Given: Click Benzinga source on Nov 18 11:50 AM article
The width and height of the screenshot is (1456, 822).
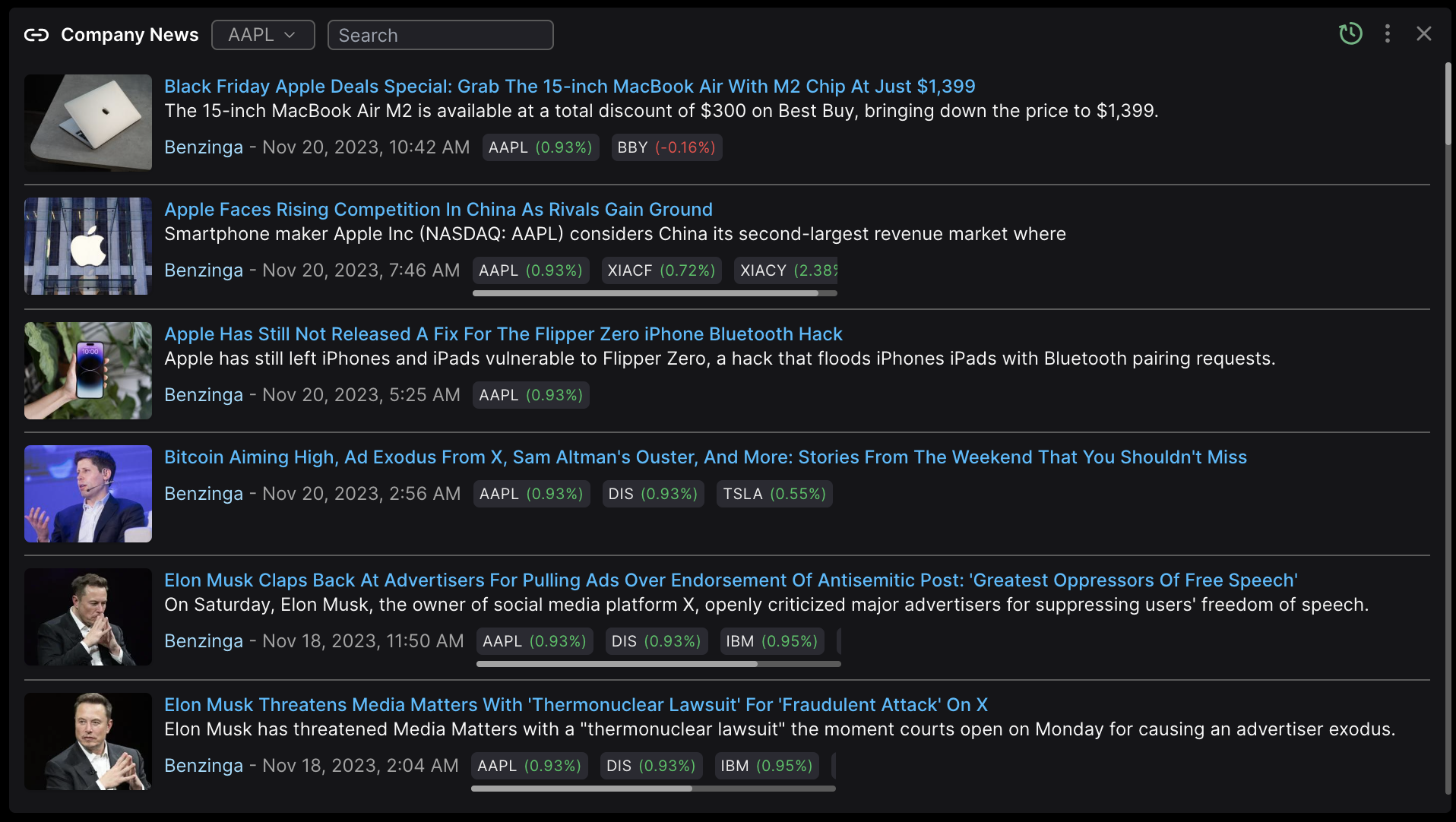Looking at the screenshot, I should (204, 641).
